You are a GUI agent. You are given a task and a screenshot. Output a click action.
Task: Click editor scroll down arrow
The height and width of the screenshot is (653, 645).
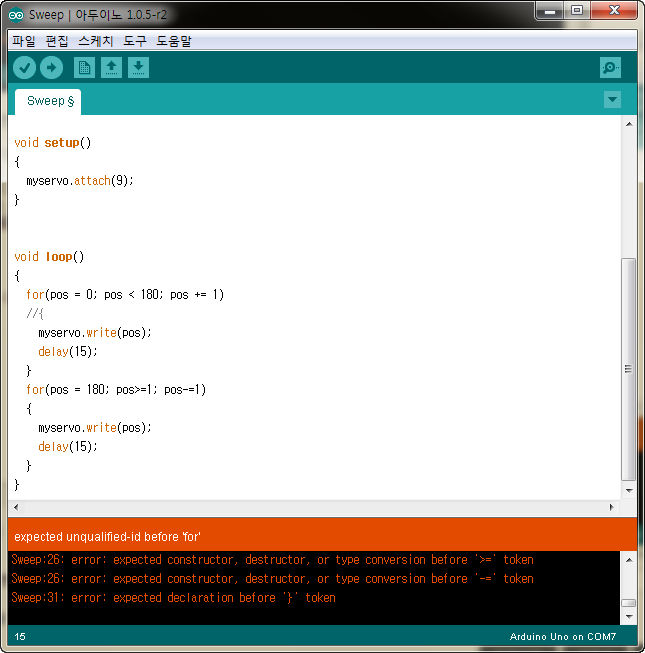click(629, 491)
